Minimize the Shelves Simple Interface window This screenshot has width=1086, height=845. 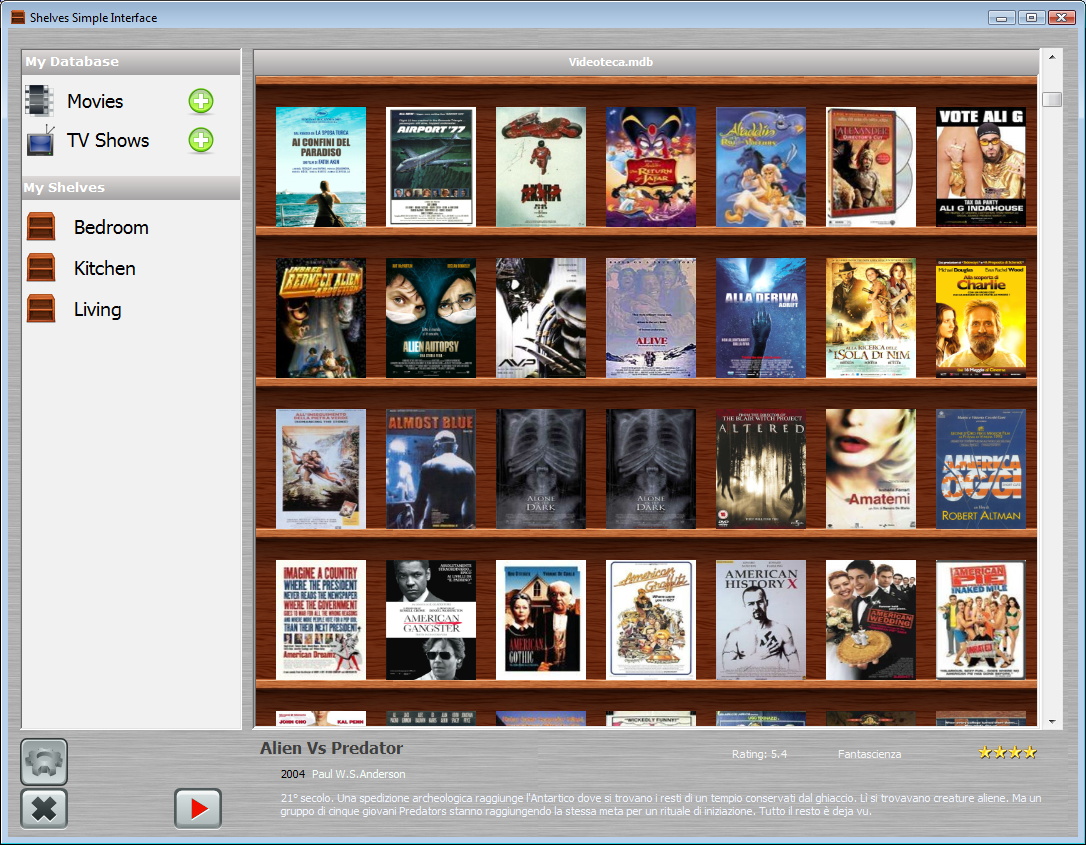coord(1001,17)
